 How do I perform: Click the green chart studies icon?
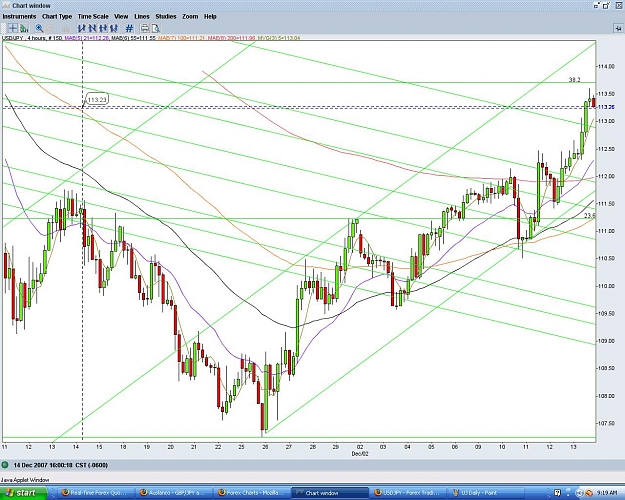coord(24,28)
